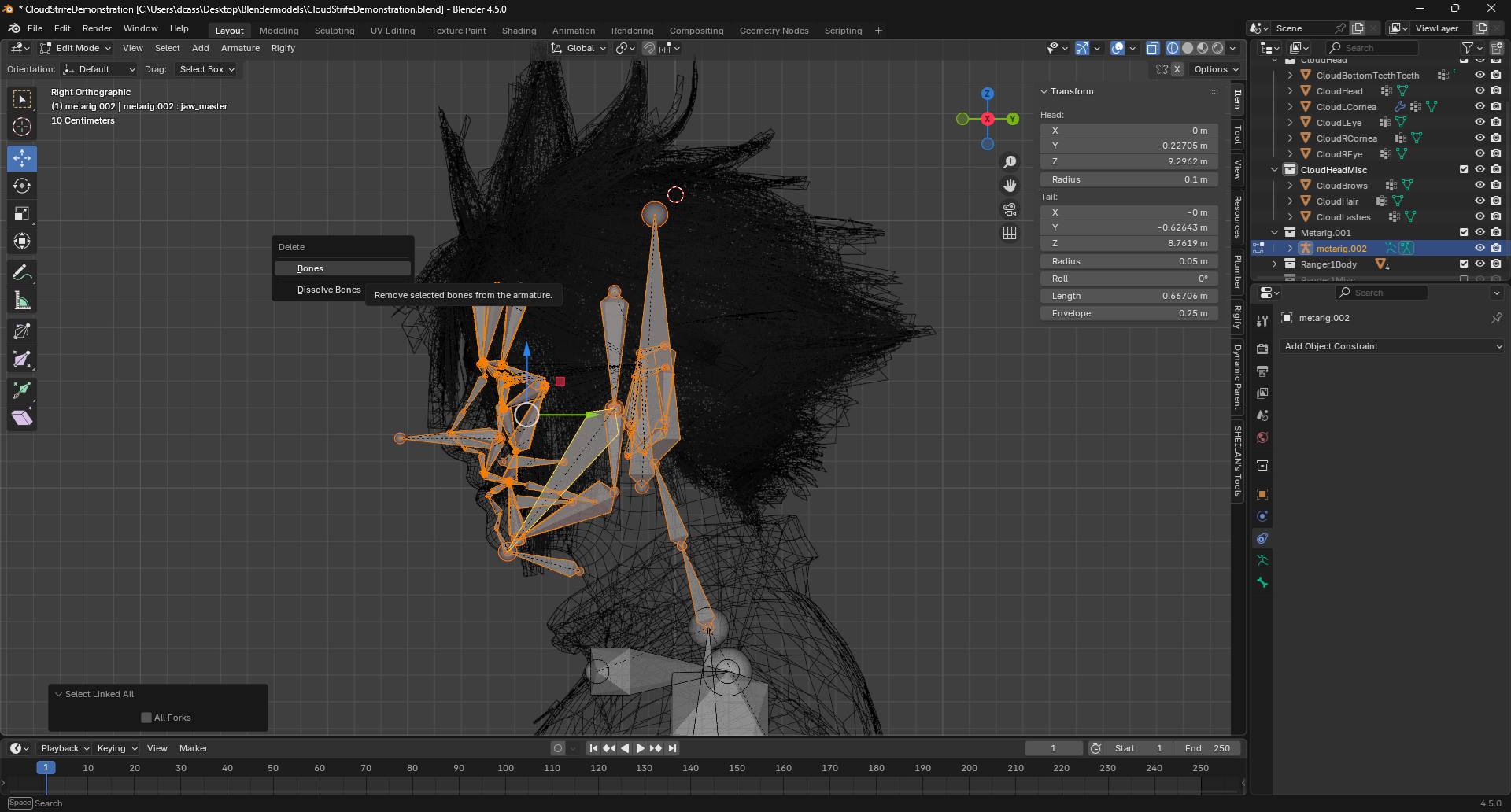The image size is (1511, 812).
Task: Activate the Rotate tool
Action: pos(22,186)
